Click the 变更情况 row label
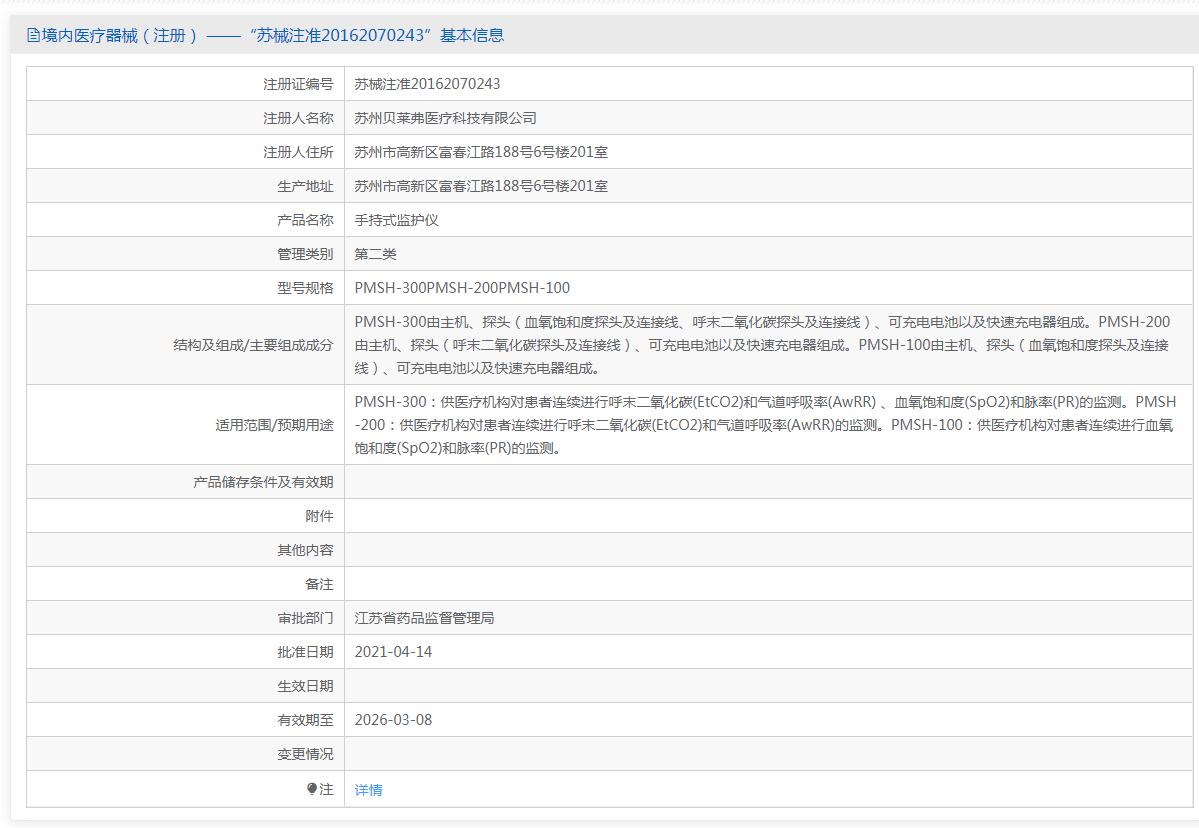This screenshot has width=1199, height=828. [305, 754]
